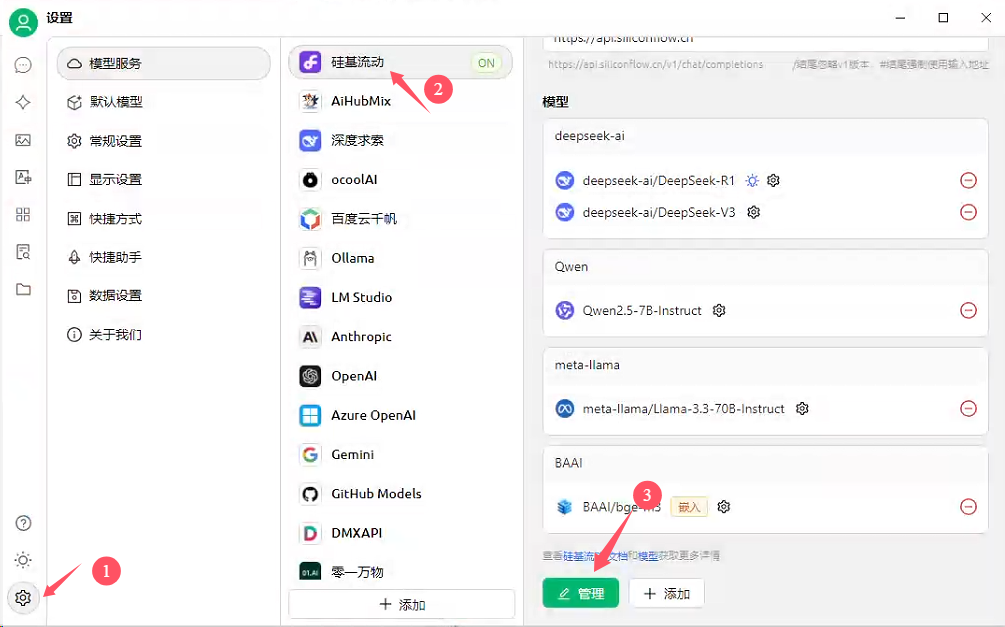This screenshot has width=1005, height=627.
Task: Click the 嵌入 tag on BAAI model
Action: 689,507
